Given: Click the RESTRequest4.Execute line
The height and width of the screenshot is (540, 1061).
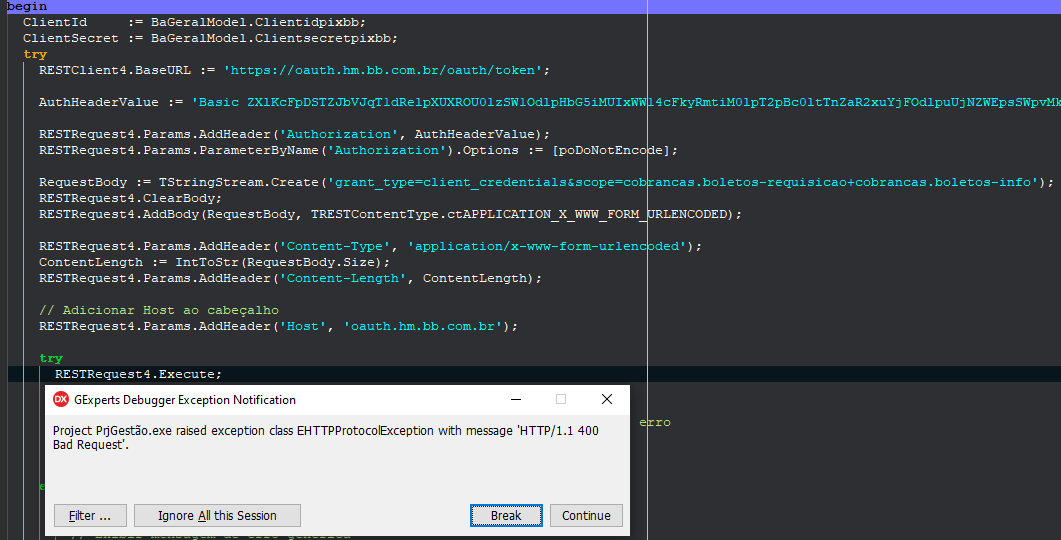Looking at the screenshot, I should (138, 374).
